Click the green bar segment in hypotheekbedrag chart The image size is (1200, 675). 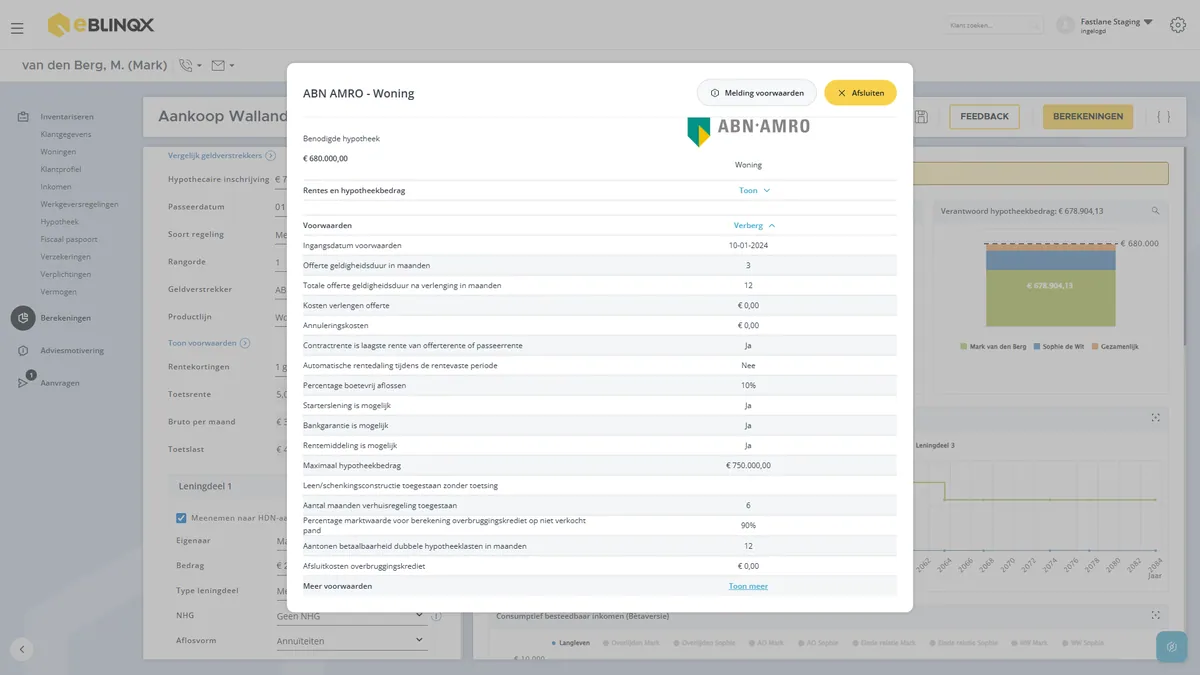(x=1049, y=298)
